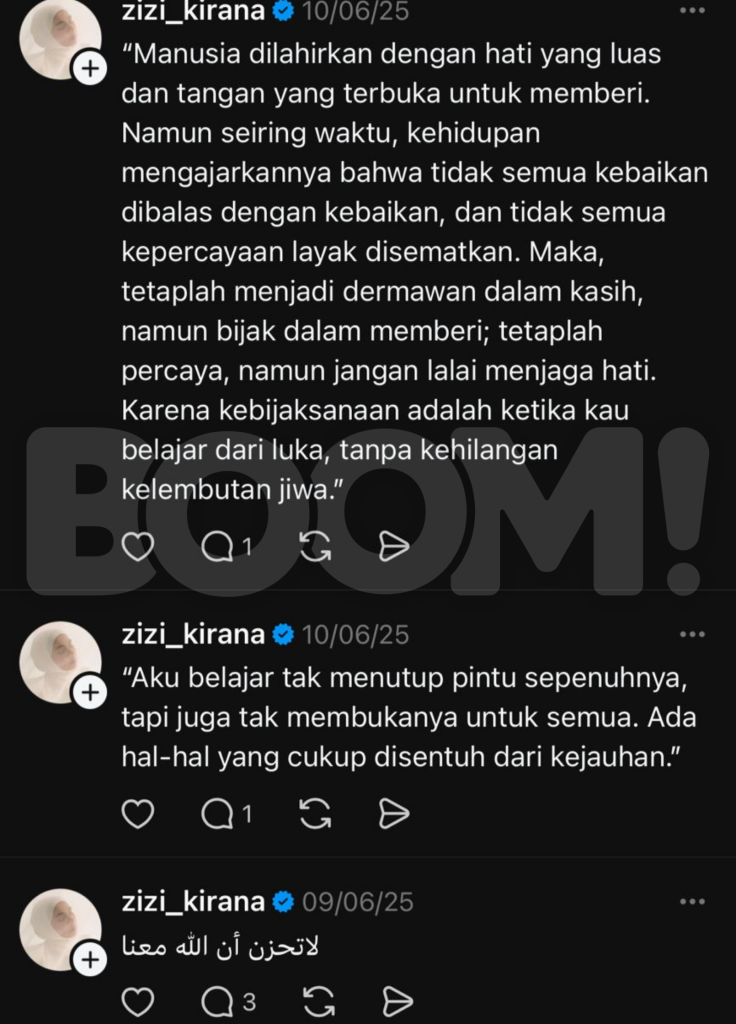
Task: Repost the "Manusia dilahirkan" post
Action: (x=315, y=546)
